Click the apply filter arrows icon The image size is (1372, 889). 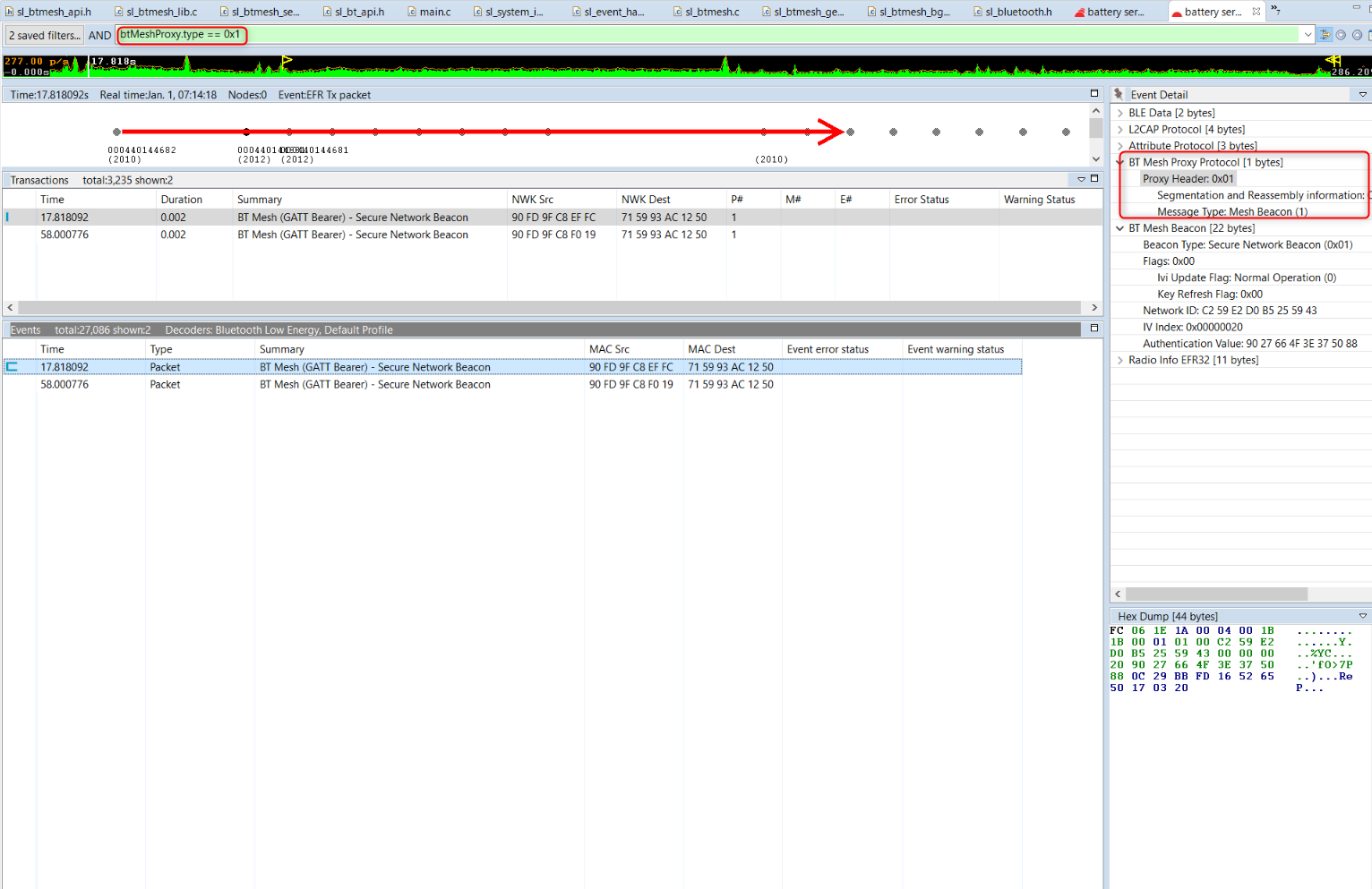[x=1325, y=35]
